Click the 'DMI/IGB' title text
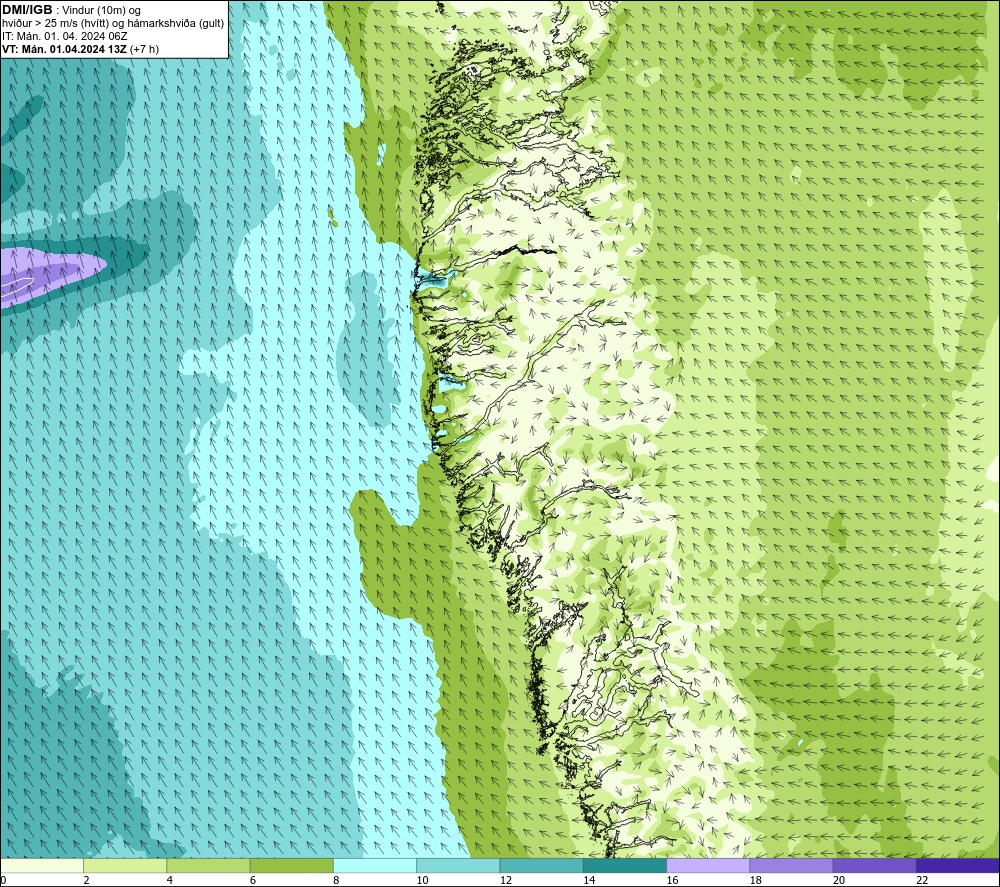1000x887 pixels. point(27,10)
